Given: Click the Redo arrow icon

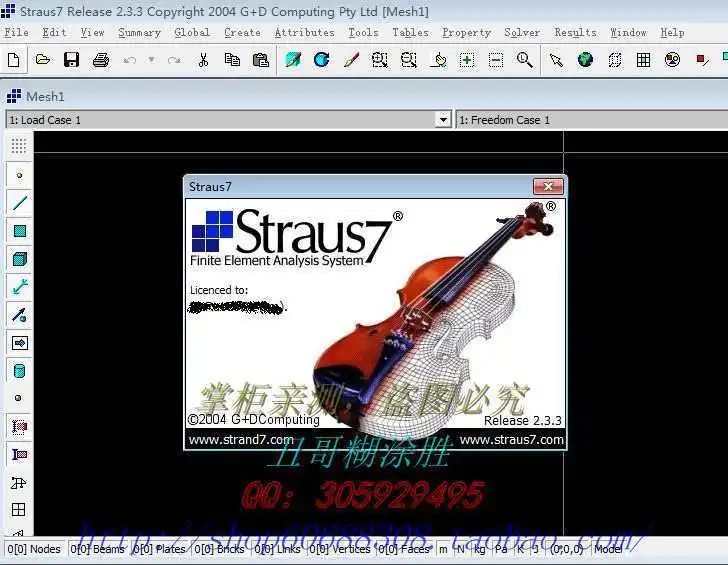Looking at the screenshot, I should (x=174, y=60).
